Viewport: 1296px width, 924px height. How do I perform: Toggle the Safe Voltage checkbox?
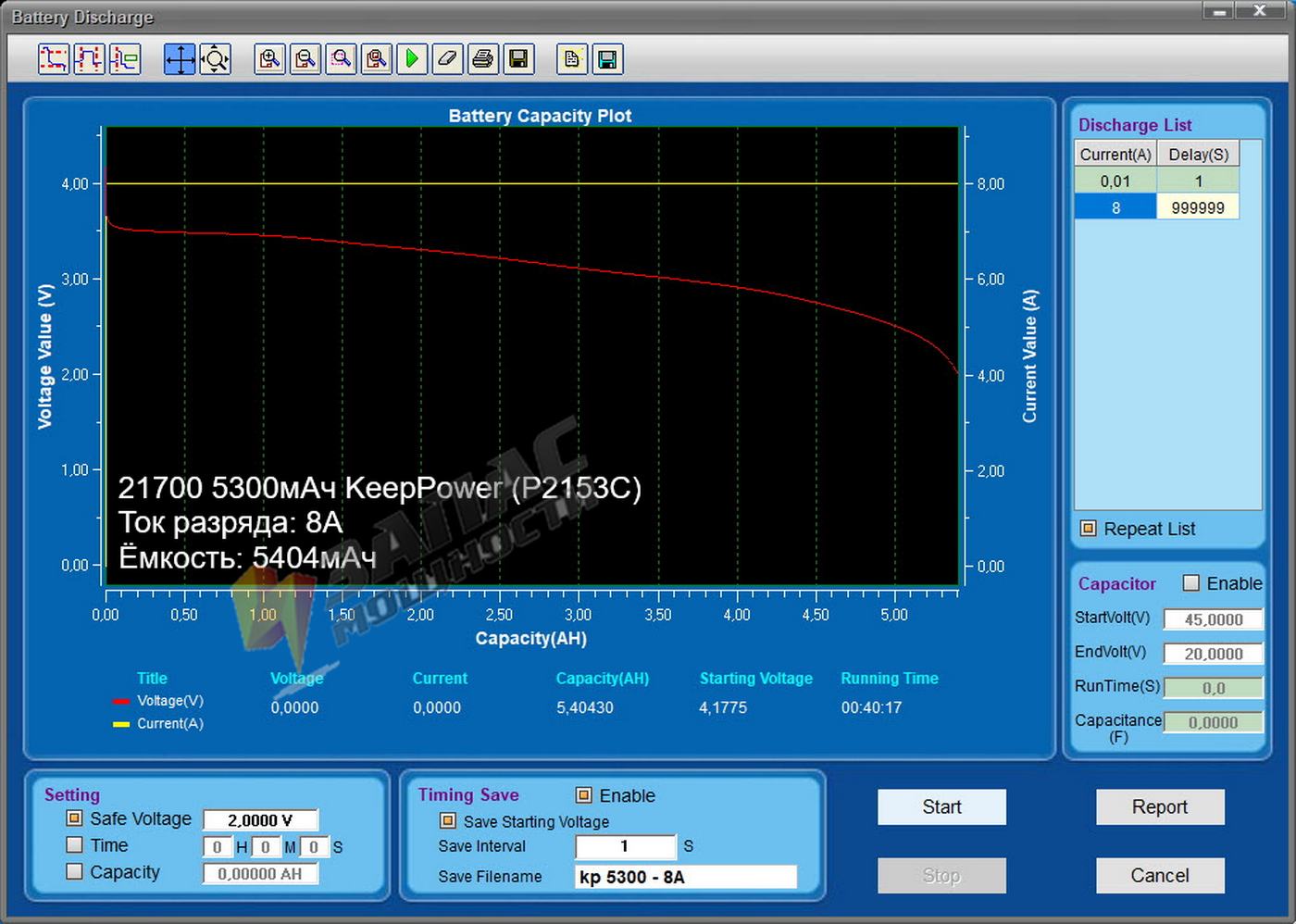[75, 818]
